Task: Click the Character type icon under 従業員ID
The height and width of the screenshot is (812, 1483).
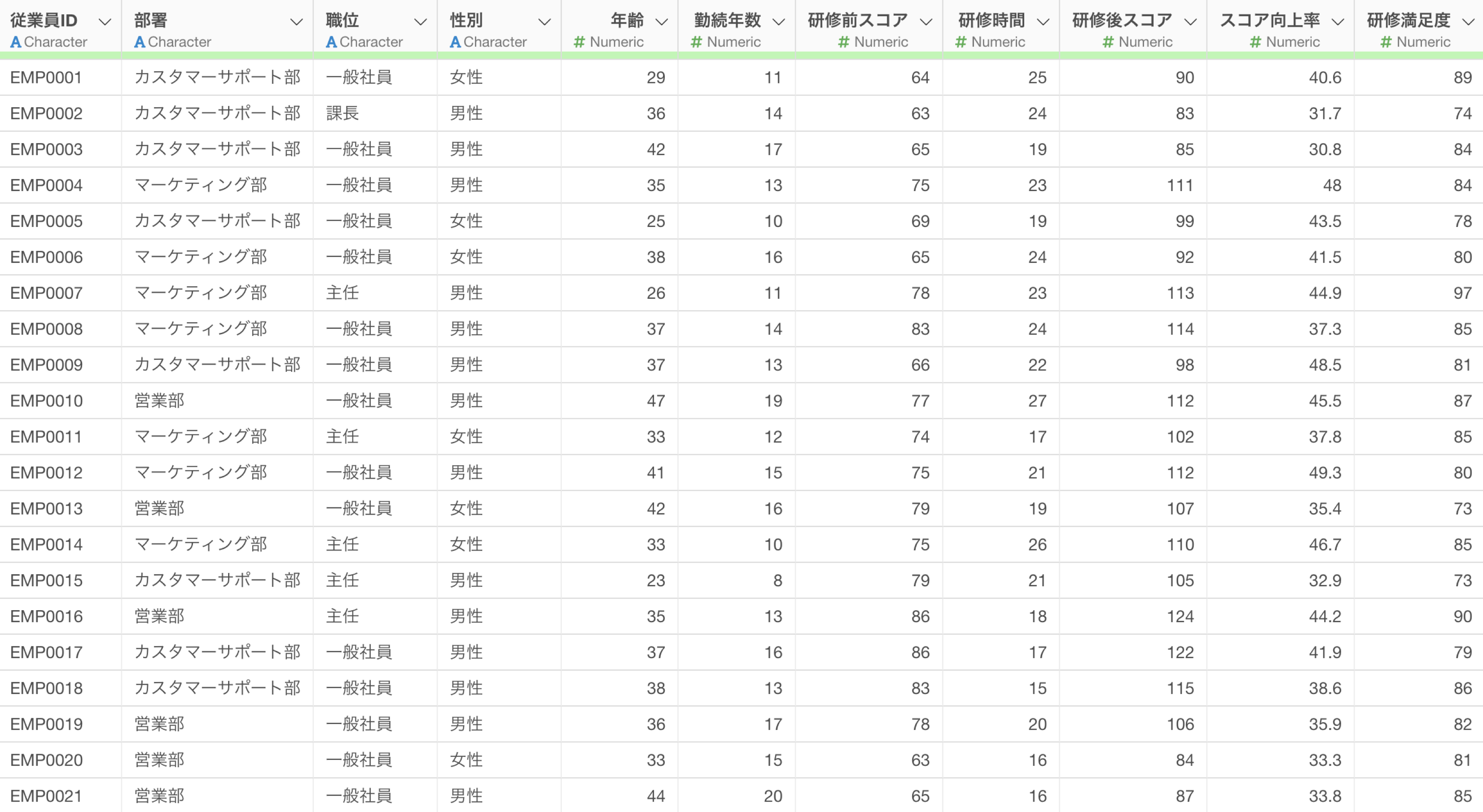Action: 16,42
